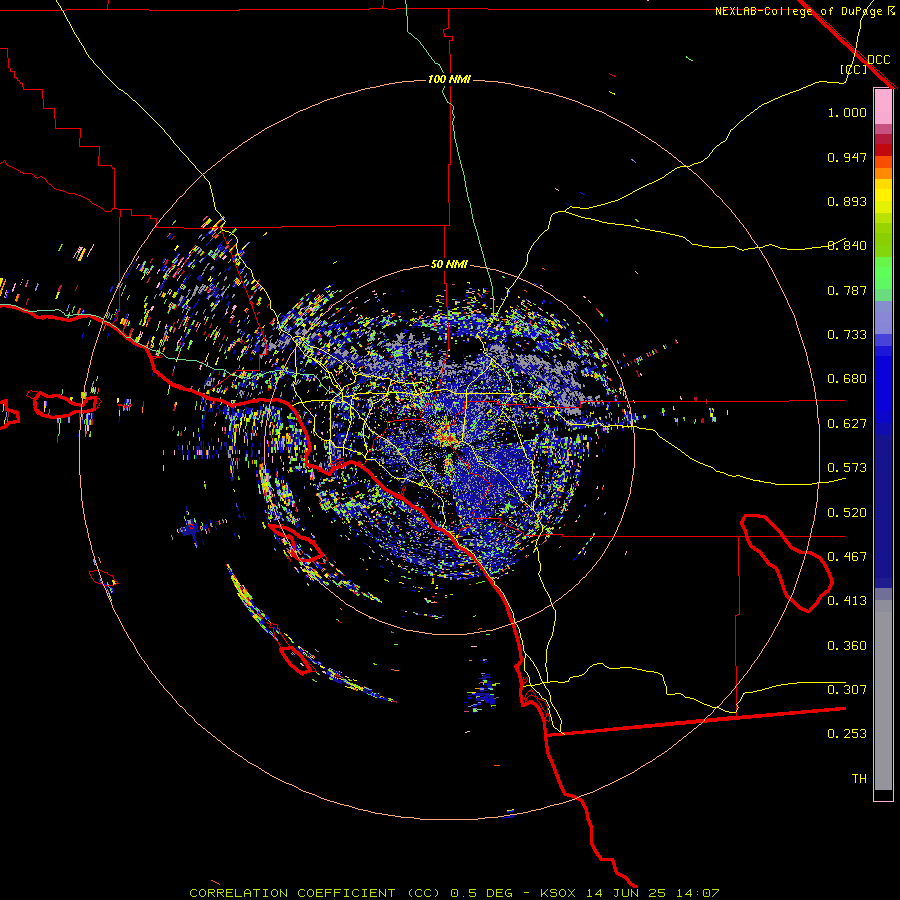The width and height of the screenshot is (900, 900).
Task: Select the 0.573 legend value
Action: pos(847,468)
